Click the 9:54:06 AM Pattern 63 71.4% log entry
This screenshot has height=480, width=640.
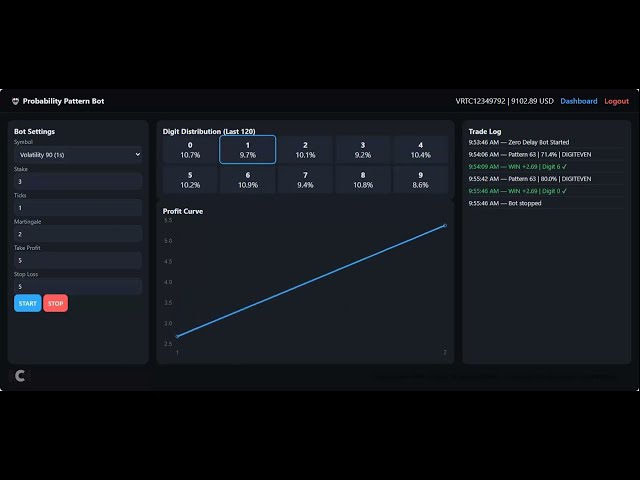(546, 155)
